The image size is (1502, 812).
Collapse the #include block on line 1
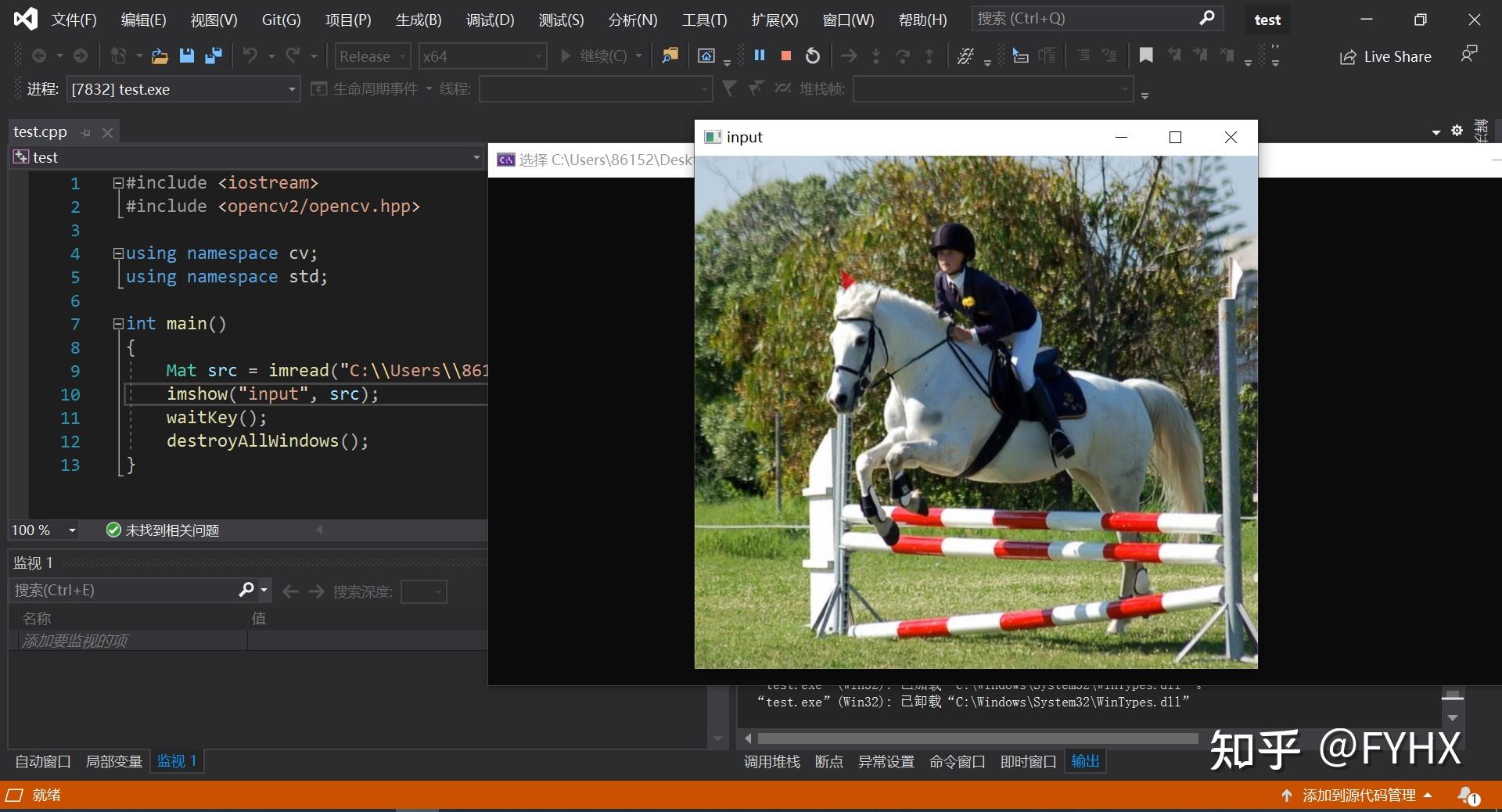[118, 183]
